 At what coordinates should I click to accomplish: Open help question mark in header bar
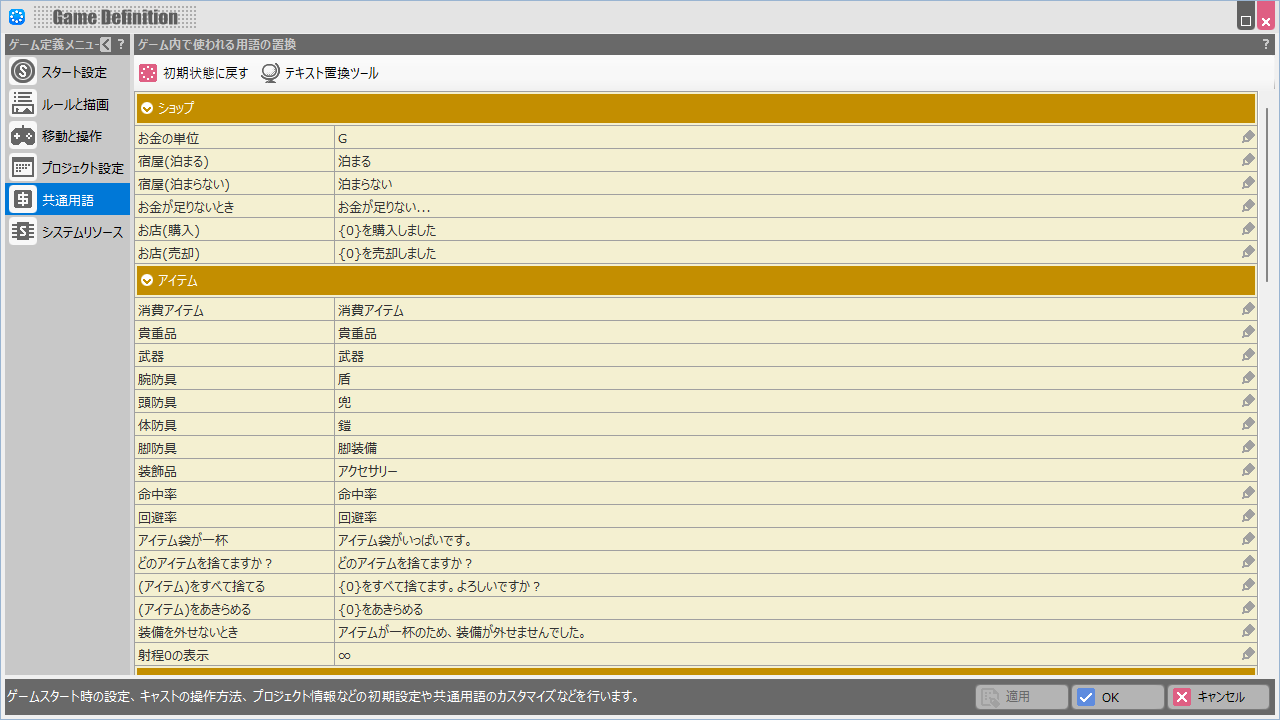1265,44
